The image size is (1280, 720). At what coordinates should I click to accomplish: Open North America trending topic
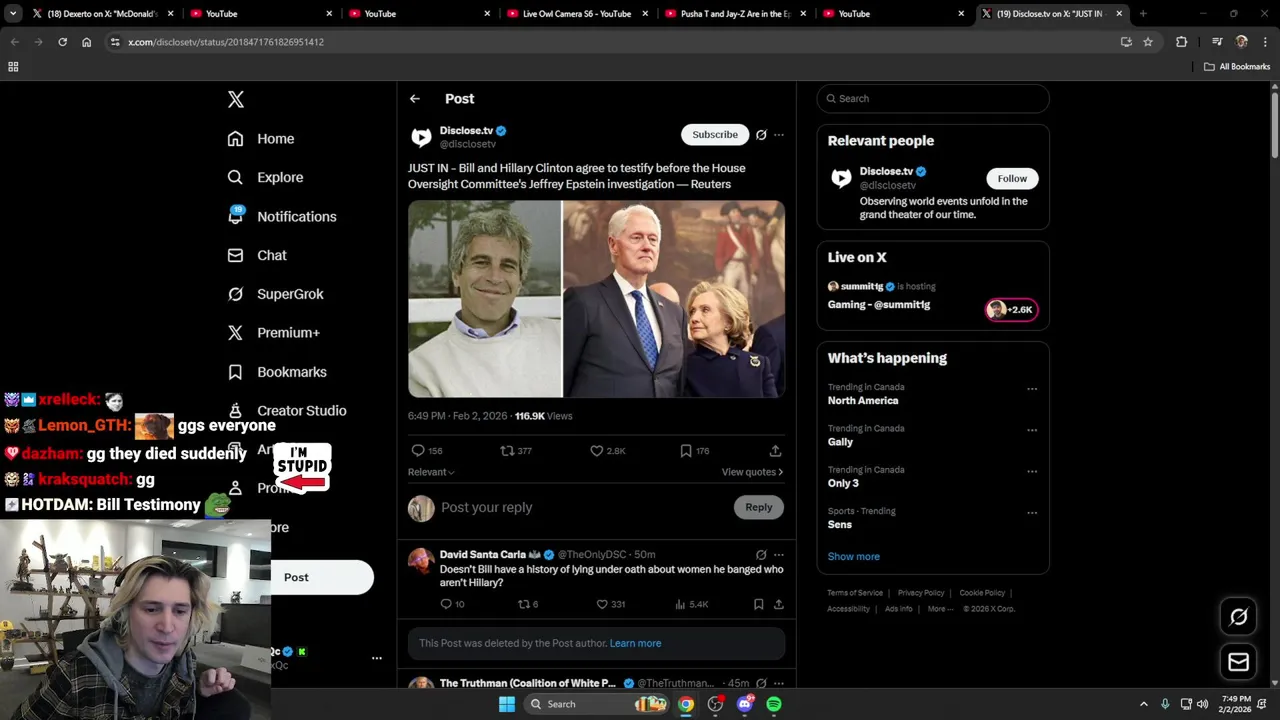pyautogui.click(x=863, y=400)
